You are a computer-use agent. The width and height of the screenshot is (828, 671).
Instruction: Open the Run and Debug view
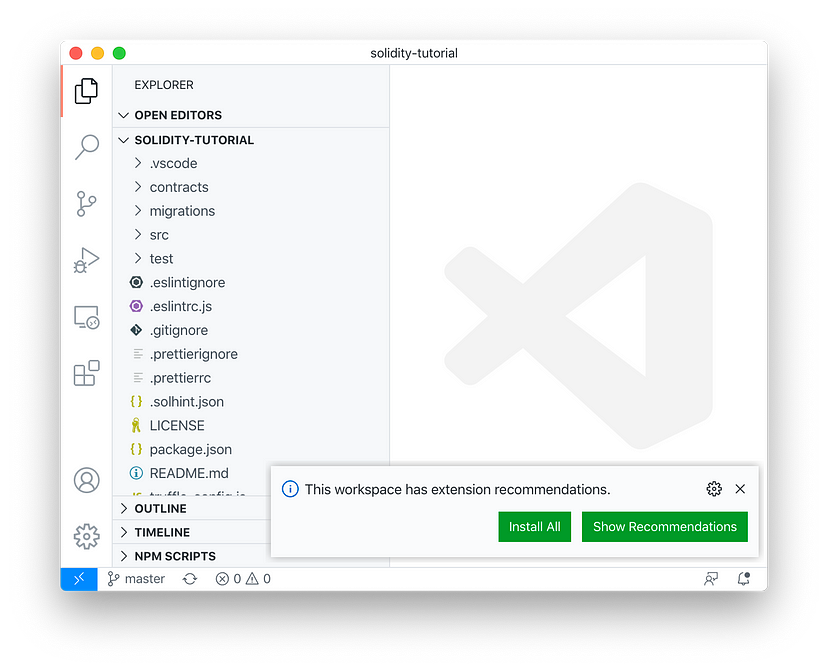tap(86, 260)
